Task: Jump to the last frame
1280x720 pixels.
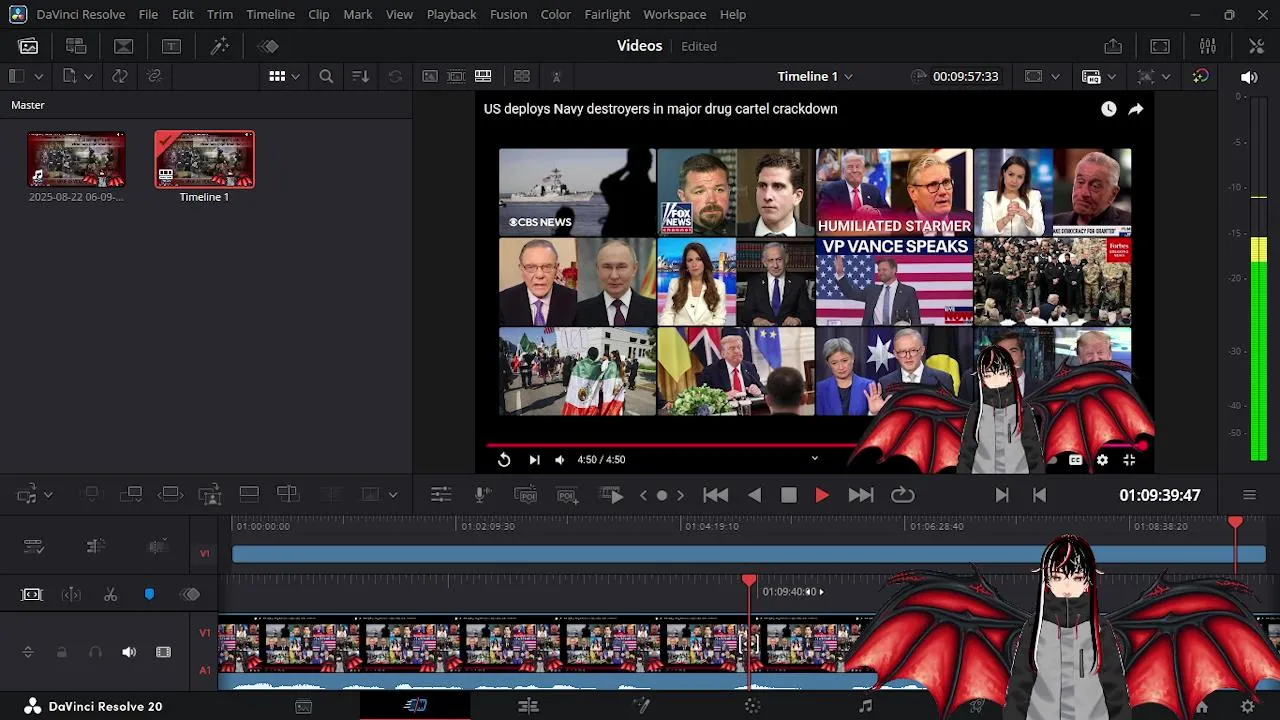Action: point(860,495)
